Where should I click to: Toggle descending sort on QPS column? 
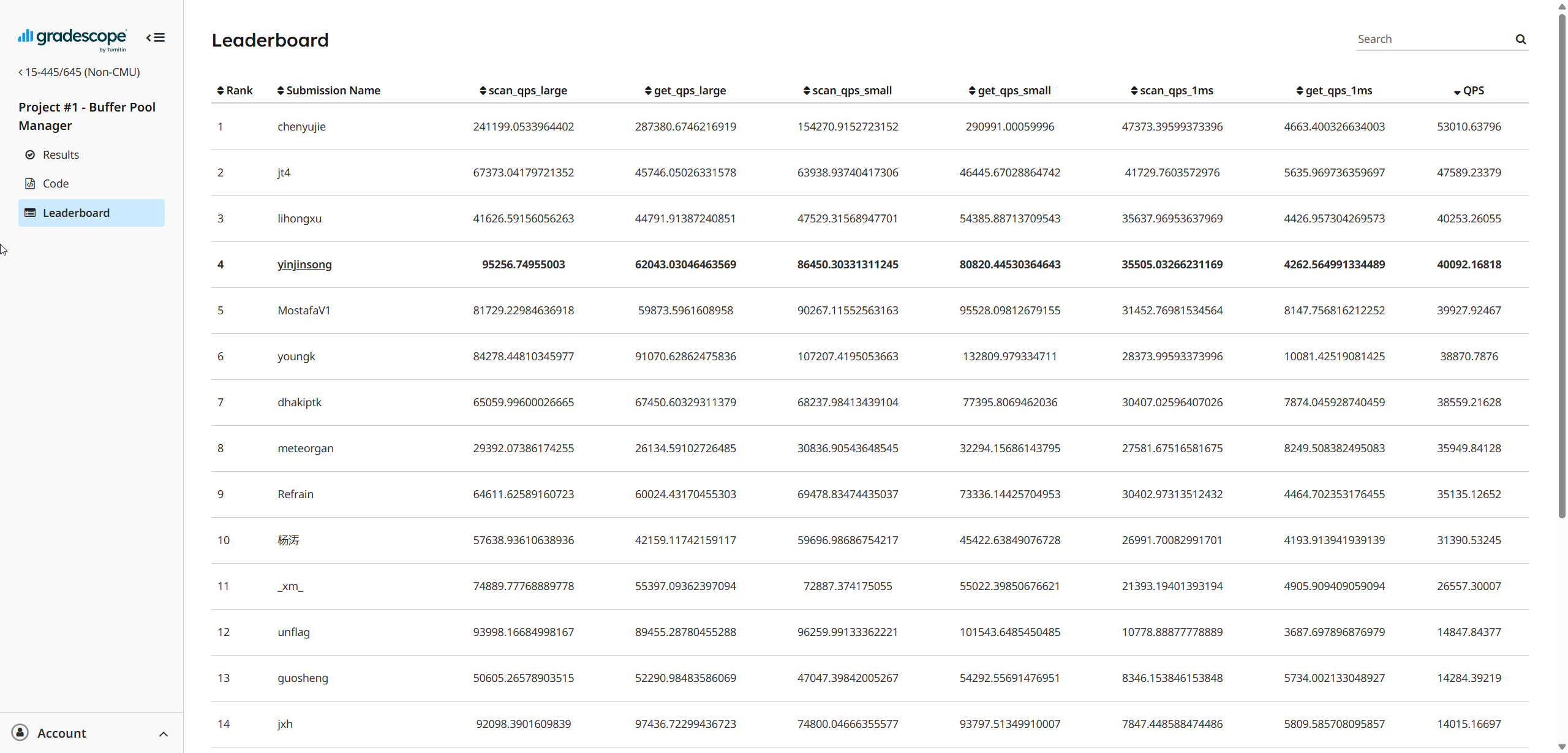pos(1457,90)
